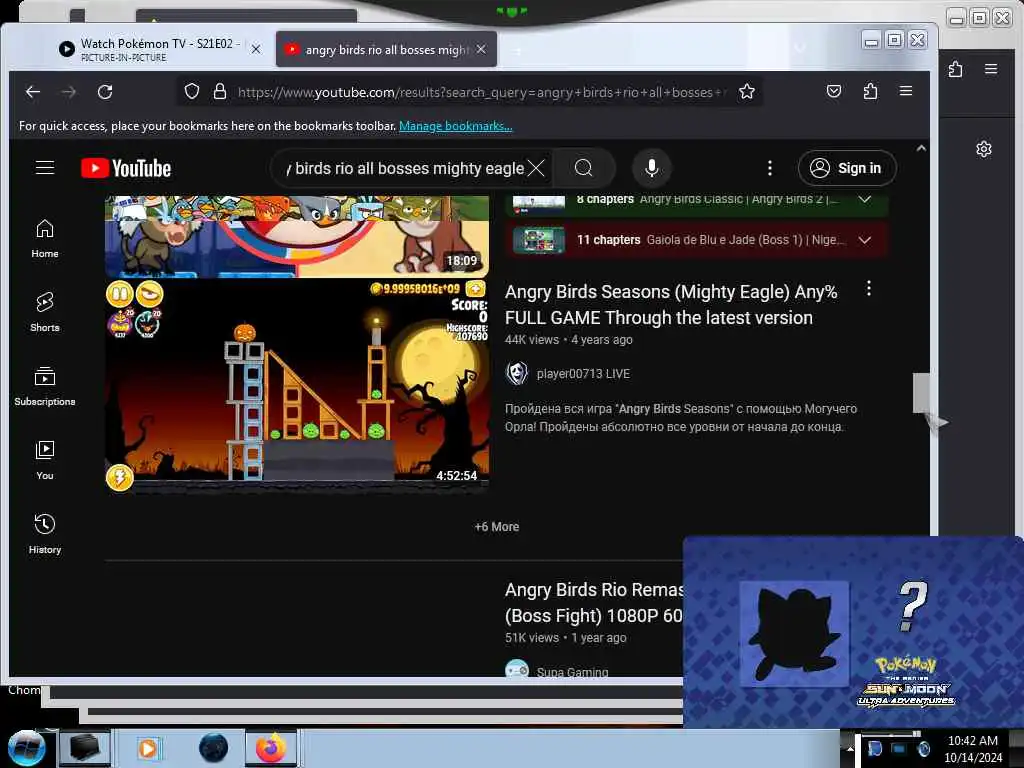The image size is (1024, 768).
Task: Reload the YouTube page
Action: (x=105, y=92)
